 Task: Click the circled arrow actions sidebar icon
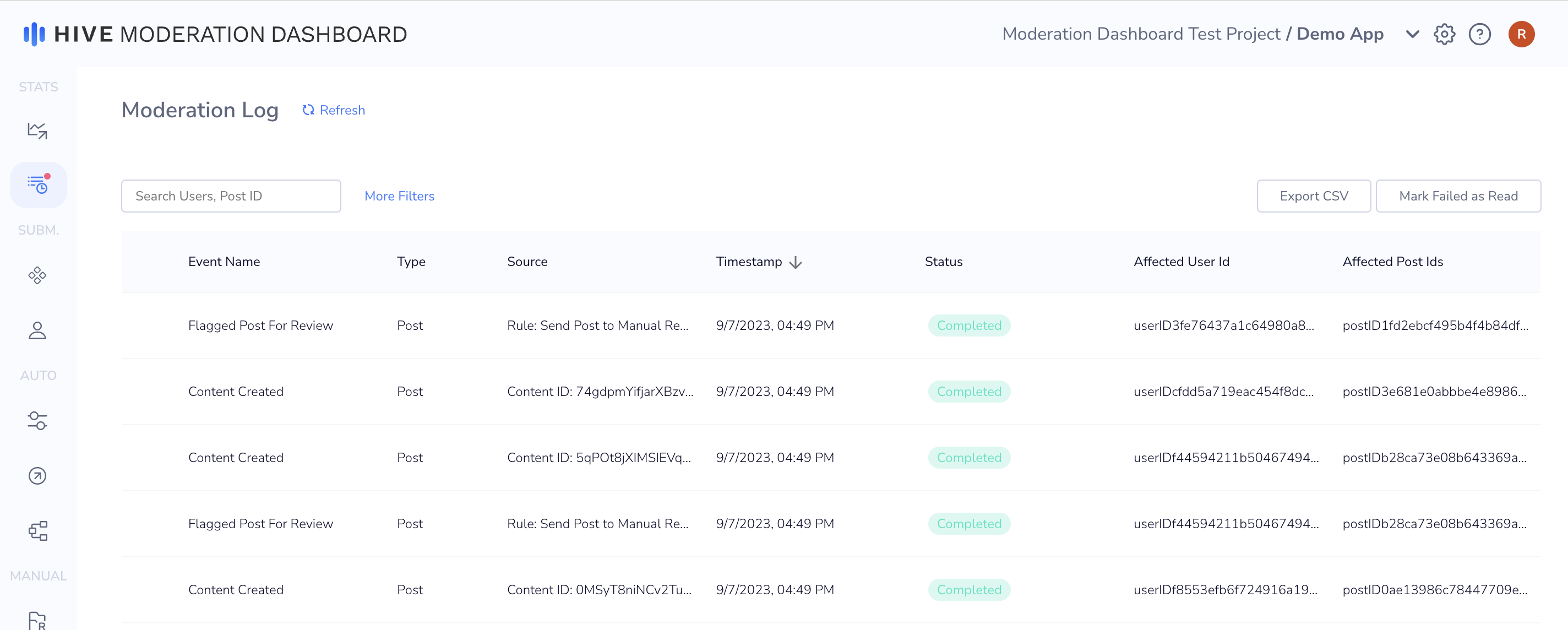tap(38, 475)
